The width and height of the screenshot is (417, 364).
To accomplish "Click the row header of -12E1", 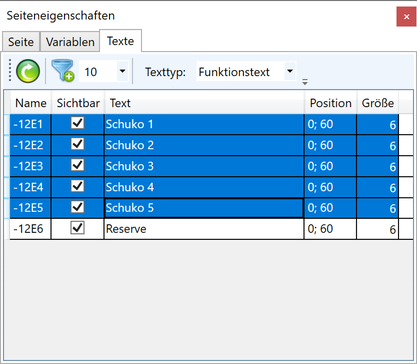I will tap(7, 124).
